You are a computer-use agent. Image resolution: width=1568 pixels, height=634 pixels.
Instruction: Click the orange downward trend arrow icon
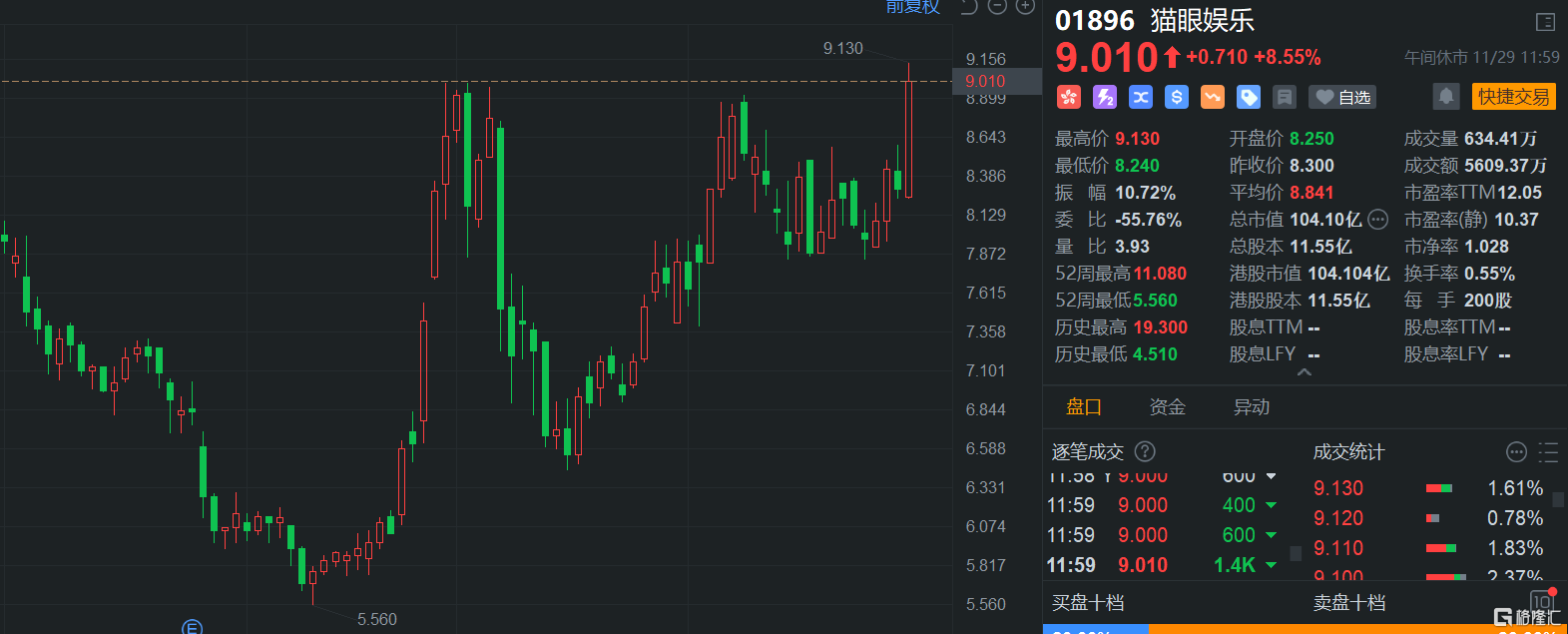[1213, 97]
